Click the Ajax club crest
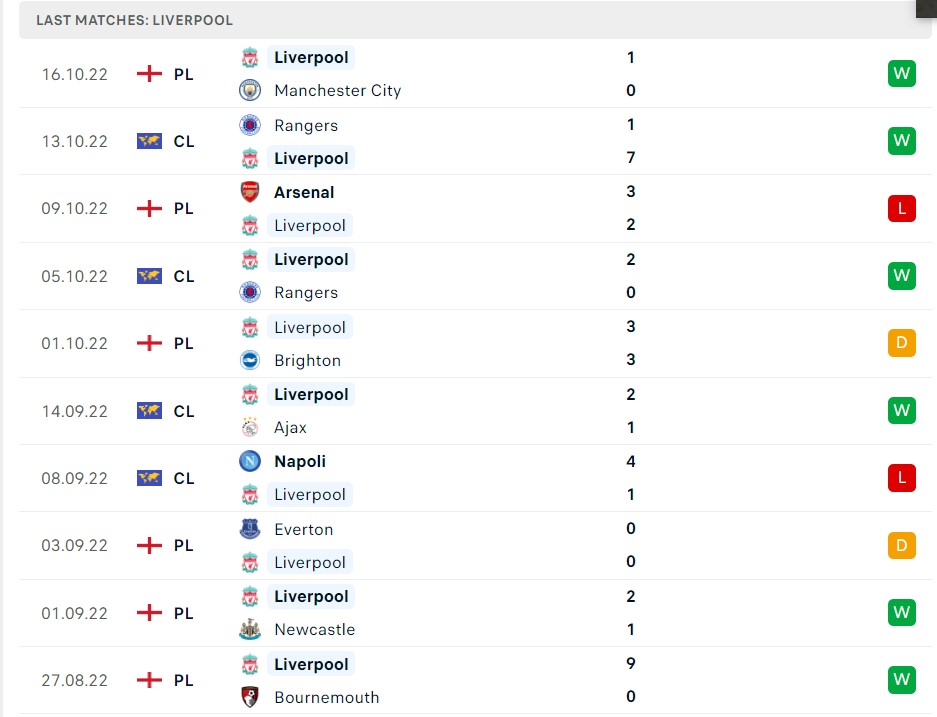Viewport: 937px width, 717px height. (252, 427)
